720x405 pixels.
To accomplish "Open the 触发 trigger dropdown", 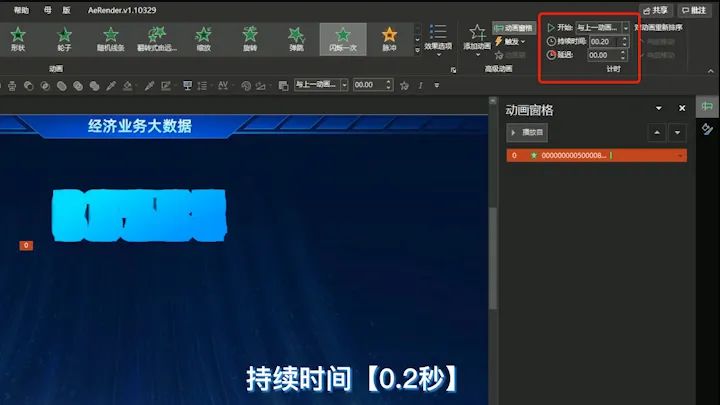I will [x=510, y=42].
